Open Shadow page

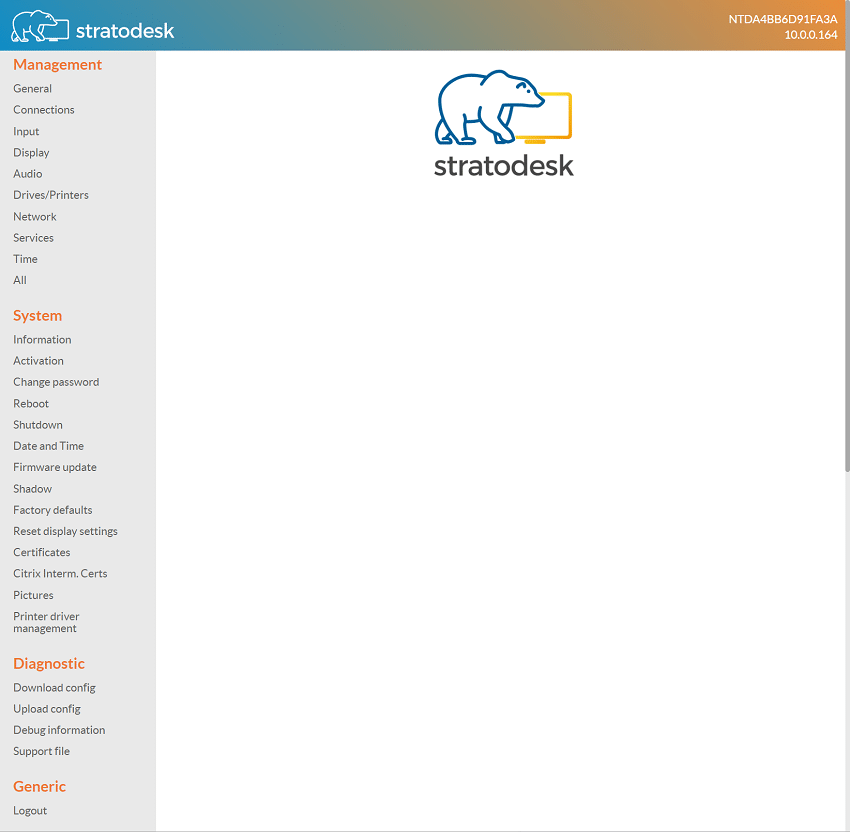33,488
